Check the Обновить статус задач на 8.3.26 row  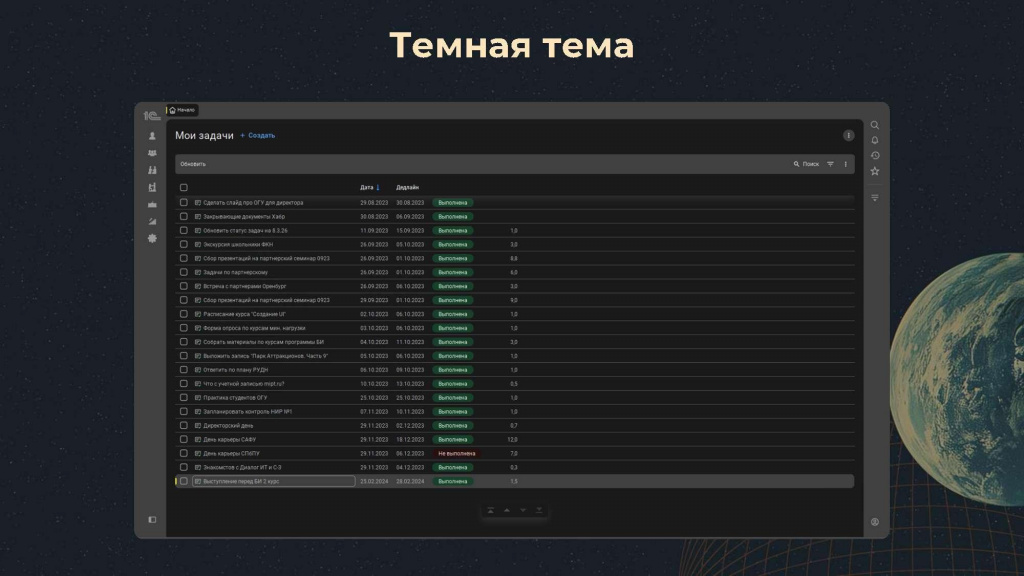click(184, 231)
